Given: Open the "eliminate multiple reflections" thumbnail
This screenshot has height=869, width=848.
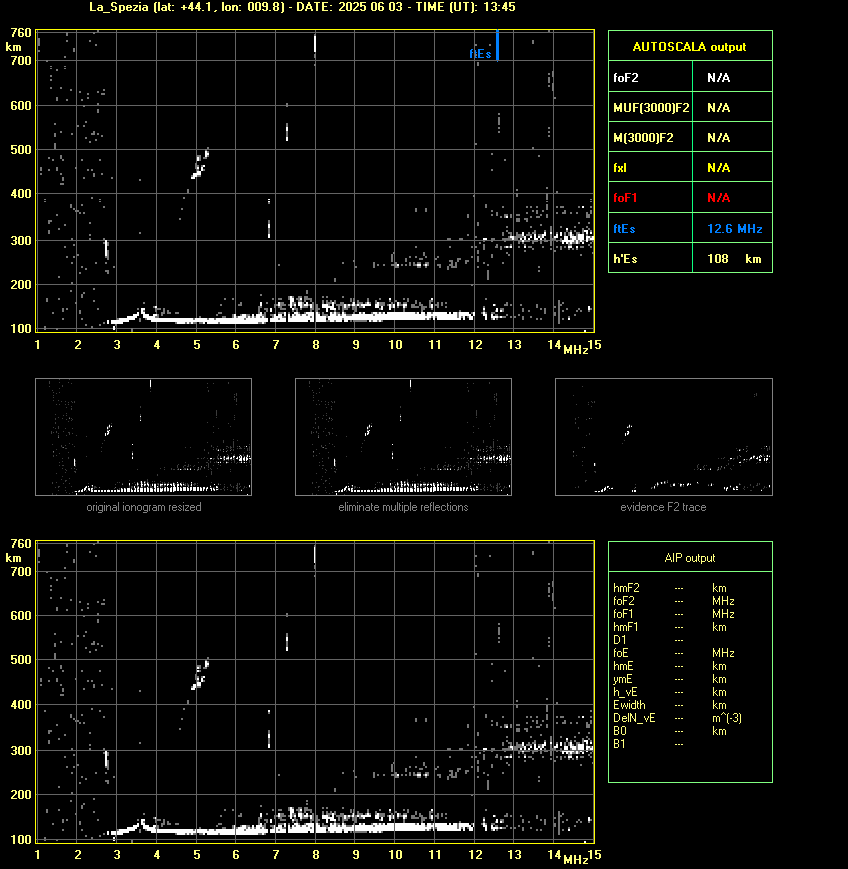Looking at the screenshot, I should coord(403,437).
